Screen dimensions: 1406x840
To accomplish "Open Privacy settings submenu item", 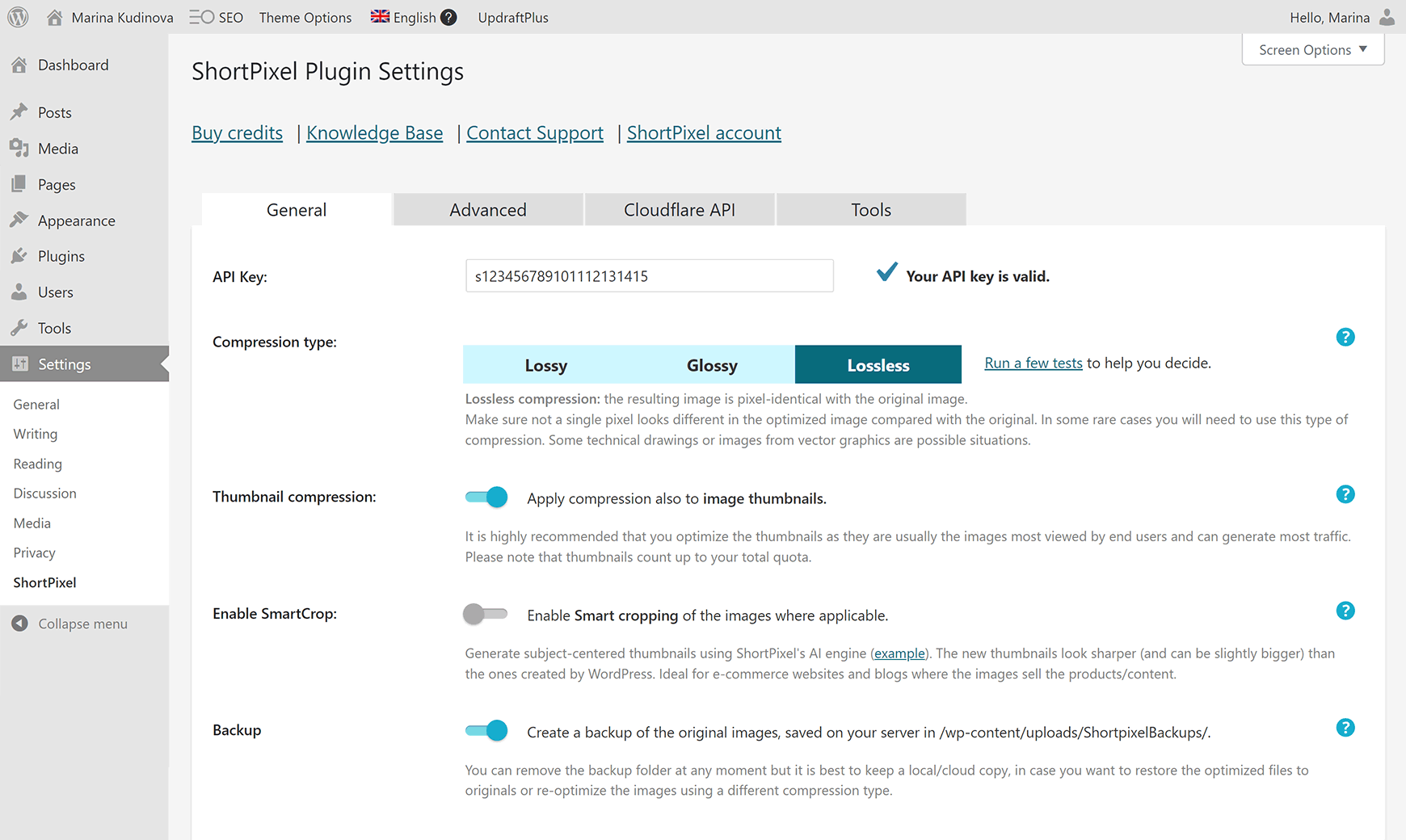I will [x=35, y=552].
